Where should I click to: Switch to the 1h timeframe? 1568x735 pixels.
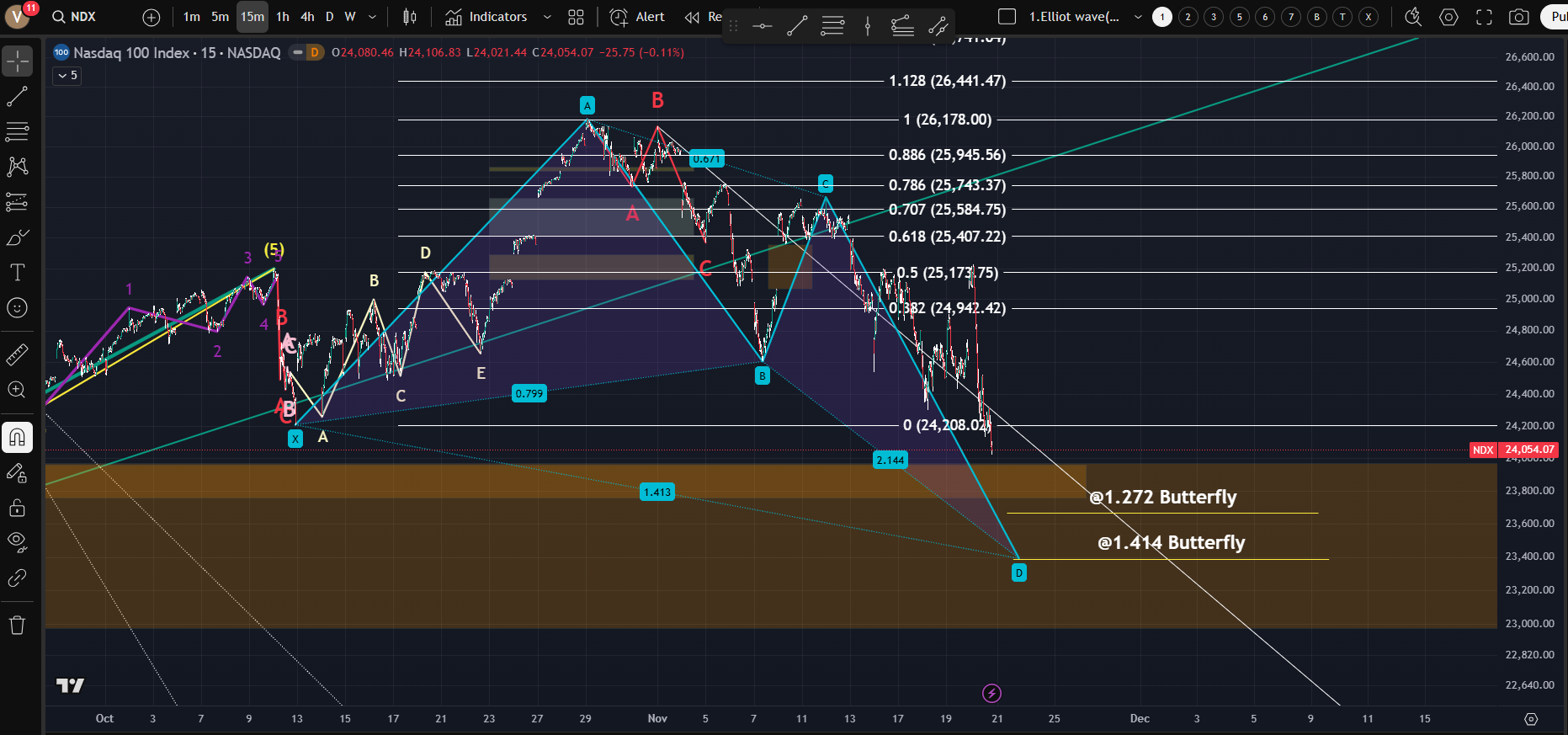click(283, 17)
